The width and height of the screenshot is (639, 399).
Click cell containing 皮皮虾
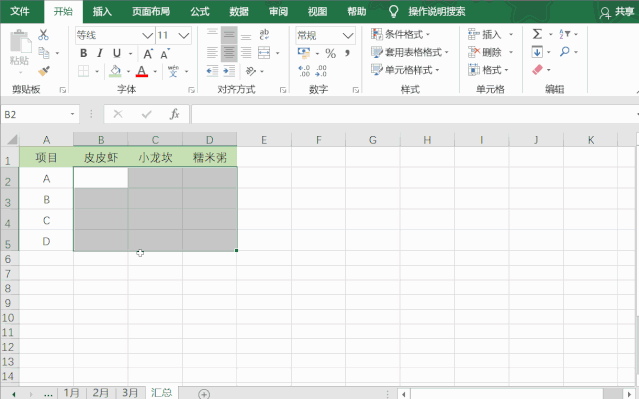point(101,157)
